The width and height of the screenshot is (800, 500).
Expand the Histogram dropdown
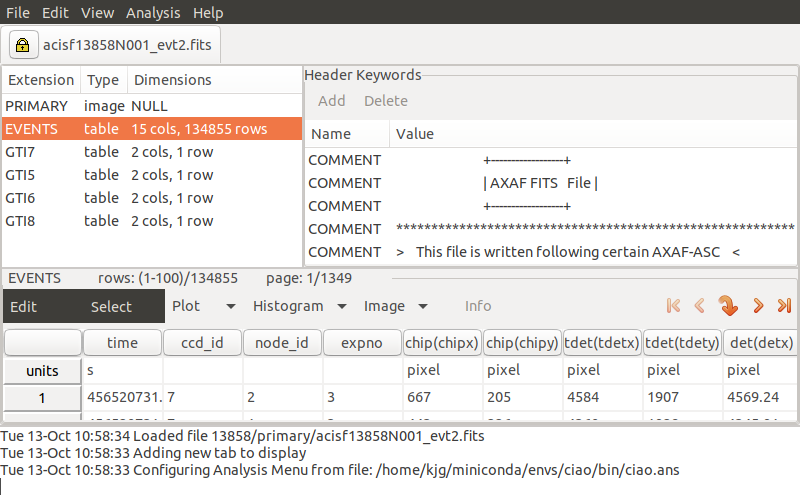(299, 306)
